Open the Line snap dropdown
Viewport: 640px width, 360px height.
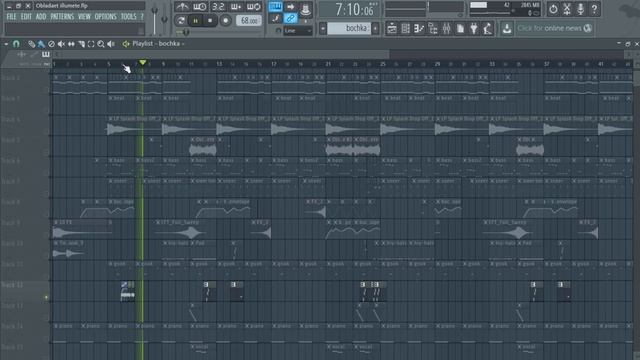[x=298, y=31]
